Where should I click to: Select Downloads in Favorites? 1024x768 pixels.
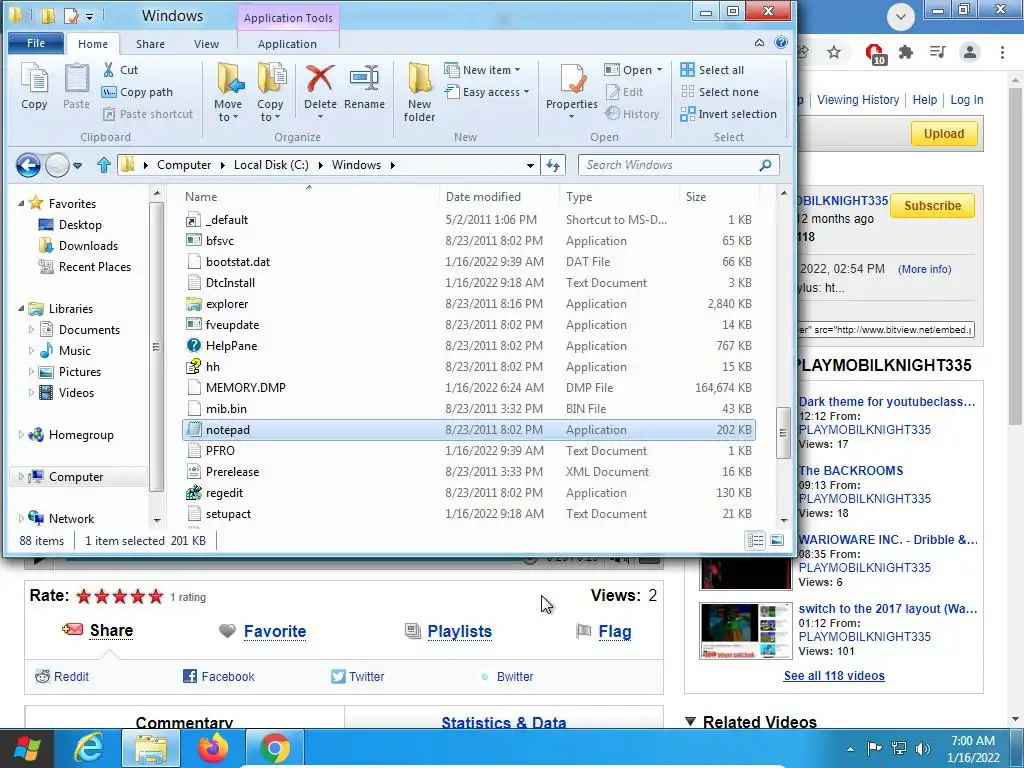[88, 246]
